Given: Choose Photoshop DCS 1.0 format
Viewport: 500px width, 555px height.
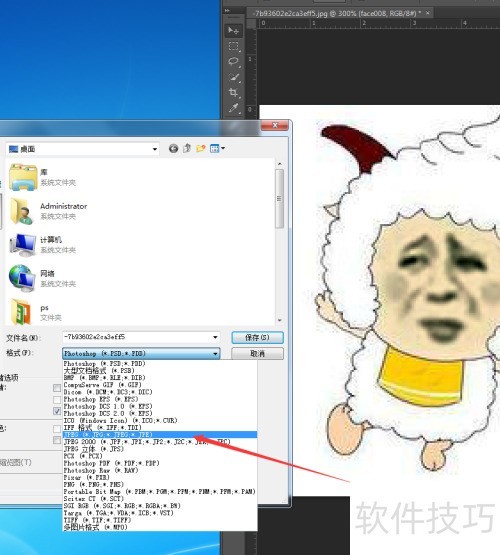Looking at the screenshot, I should pos(160,406).
